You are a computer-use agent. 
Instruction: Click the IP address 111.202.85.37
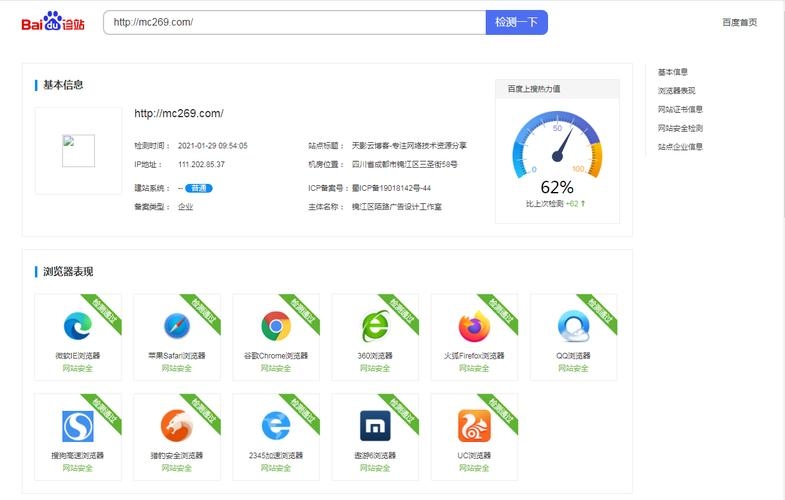201,164
